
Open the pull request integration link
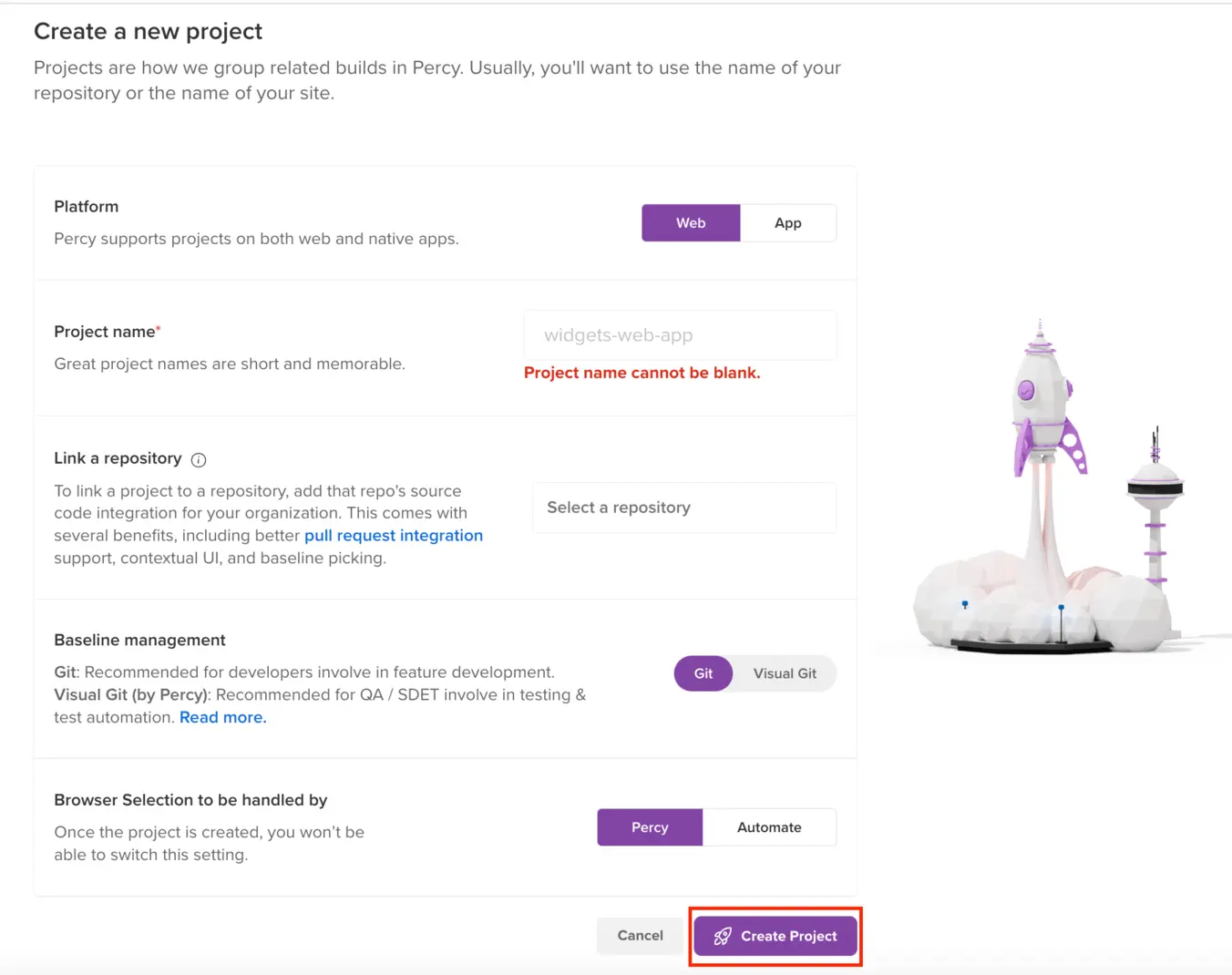coord(394,536)
